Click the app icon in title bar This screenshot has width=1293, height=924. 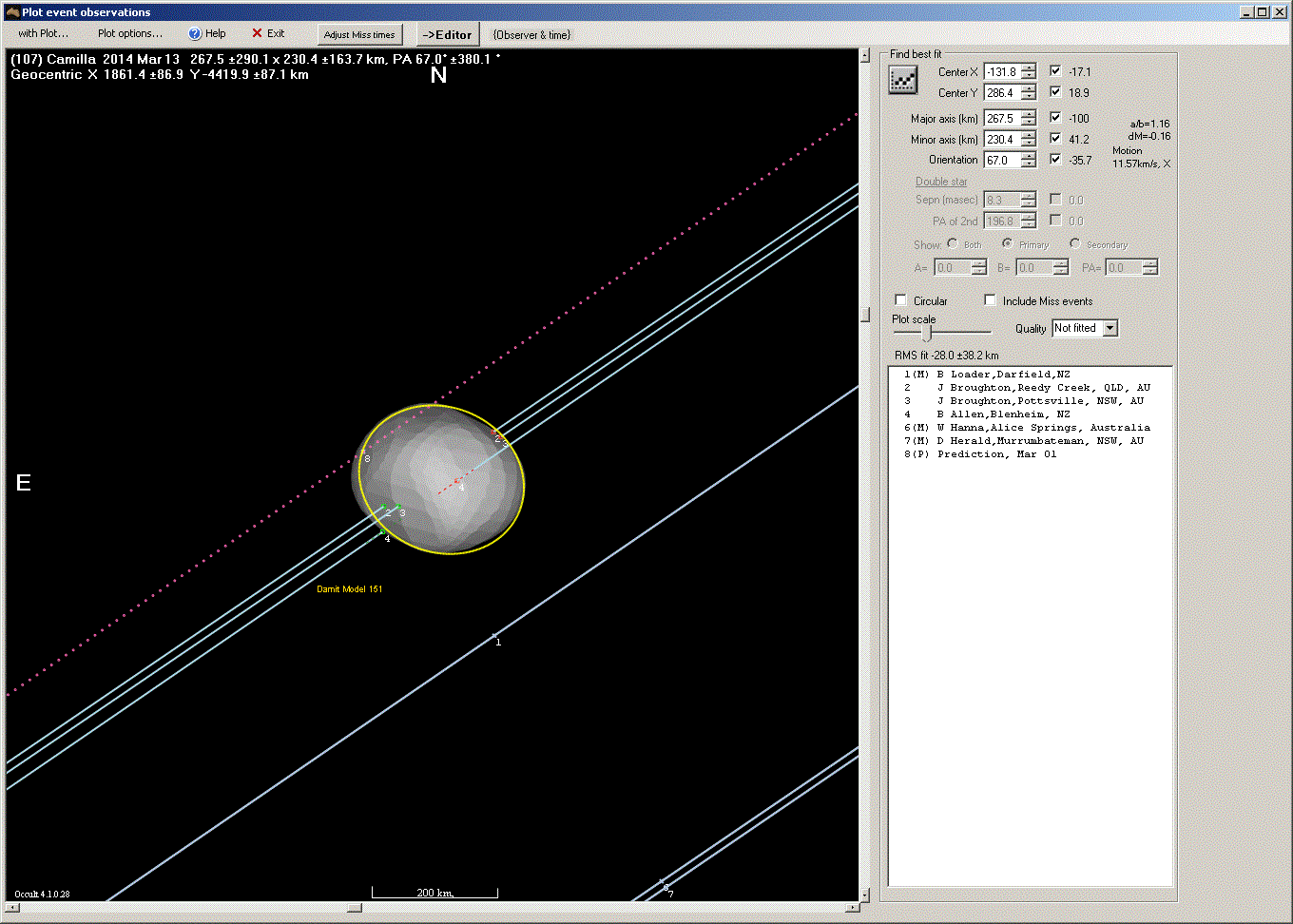click(x=11, y=12)
